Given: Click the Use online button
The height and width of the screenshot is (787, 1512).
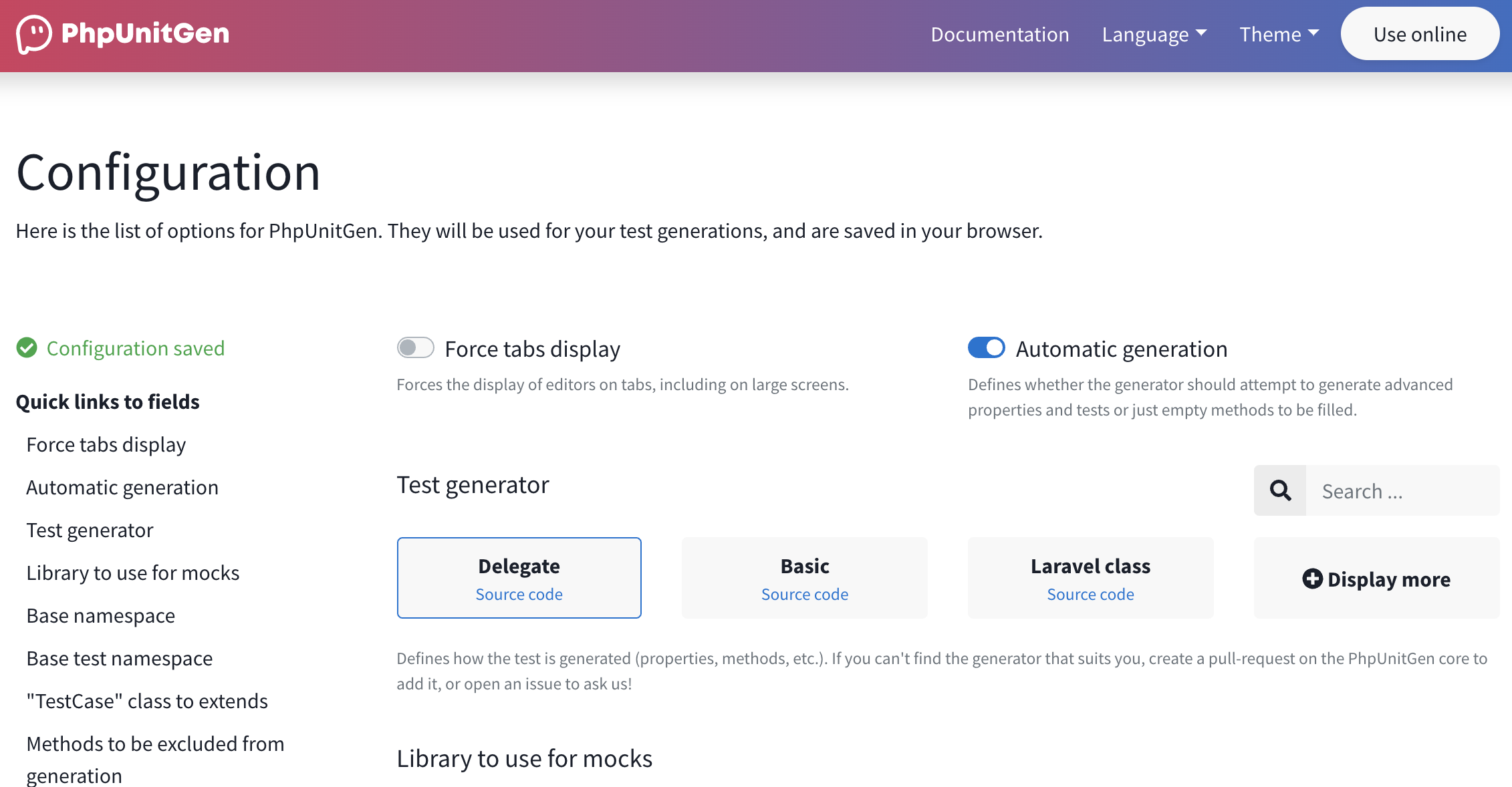Looking at the screenshot, I should [1420, 34].
